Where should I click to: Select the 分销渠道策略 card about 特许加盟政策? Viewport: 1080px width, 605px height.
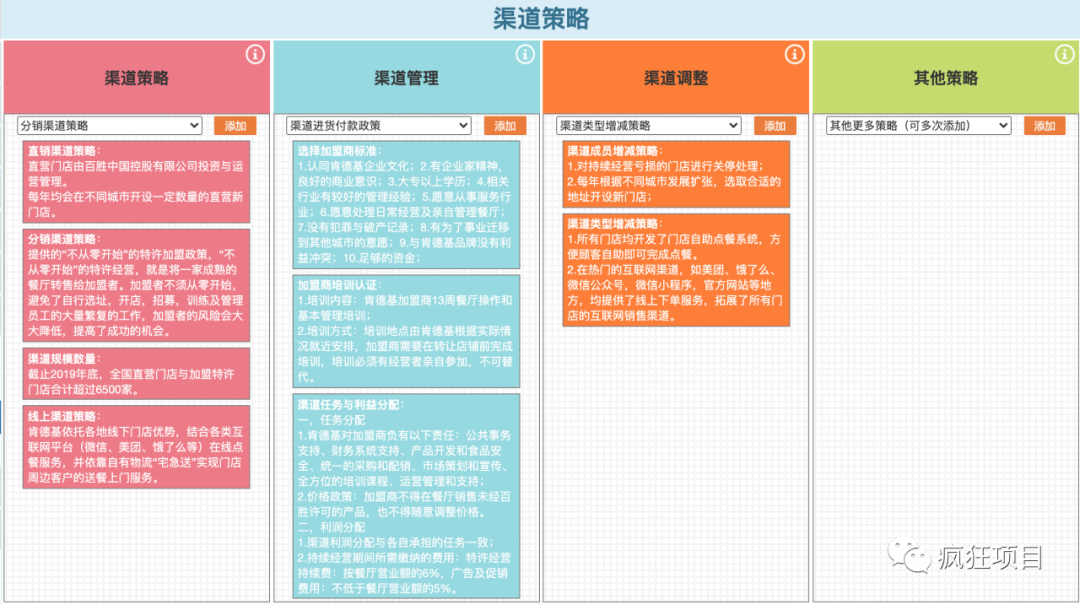[136, 285]
